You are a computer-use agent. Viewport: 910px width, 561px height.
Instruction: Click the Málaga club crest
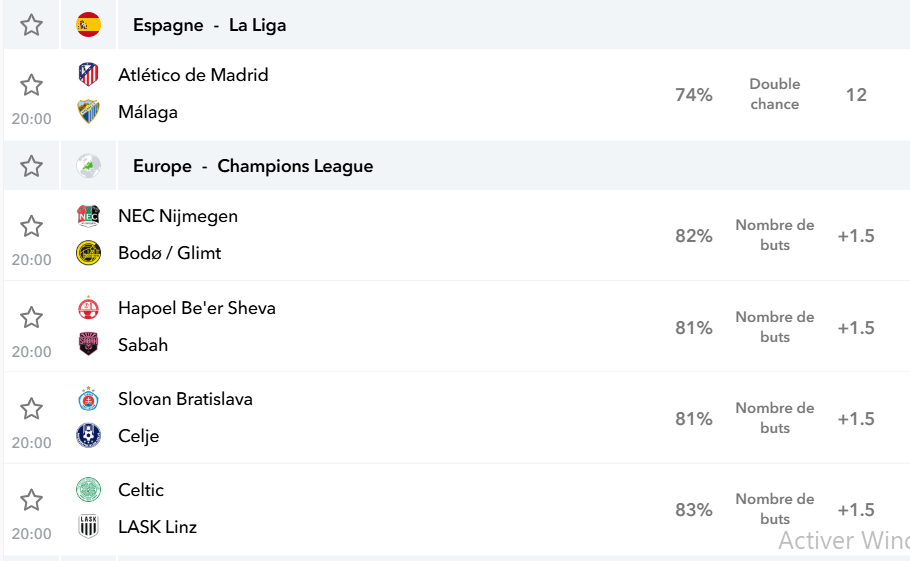88,111
